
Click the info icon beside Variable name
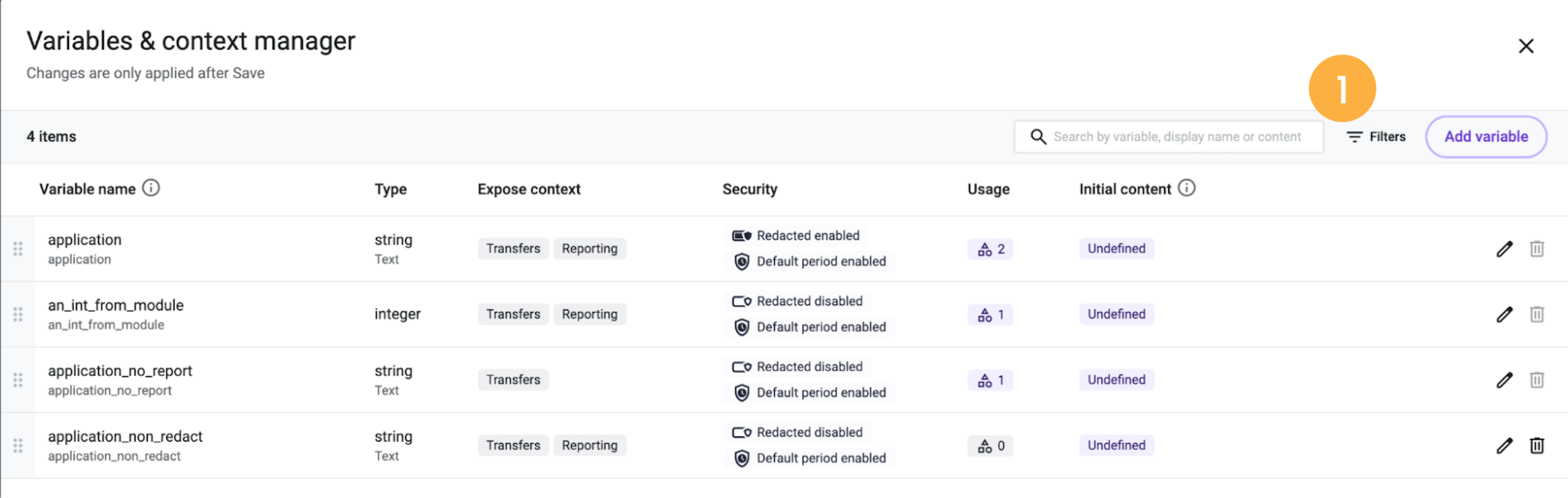[152, 188]
